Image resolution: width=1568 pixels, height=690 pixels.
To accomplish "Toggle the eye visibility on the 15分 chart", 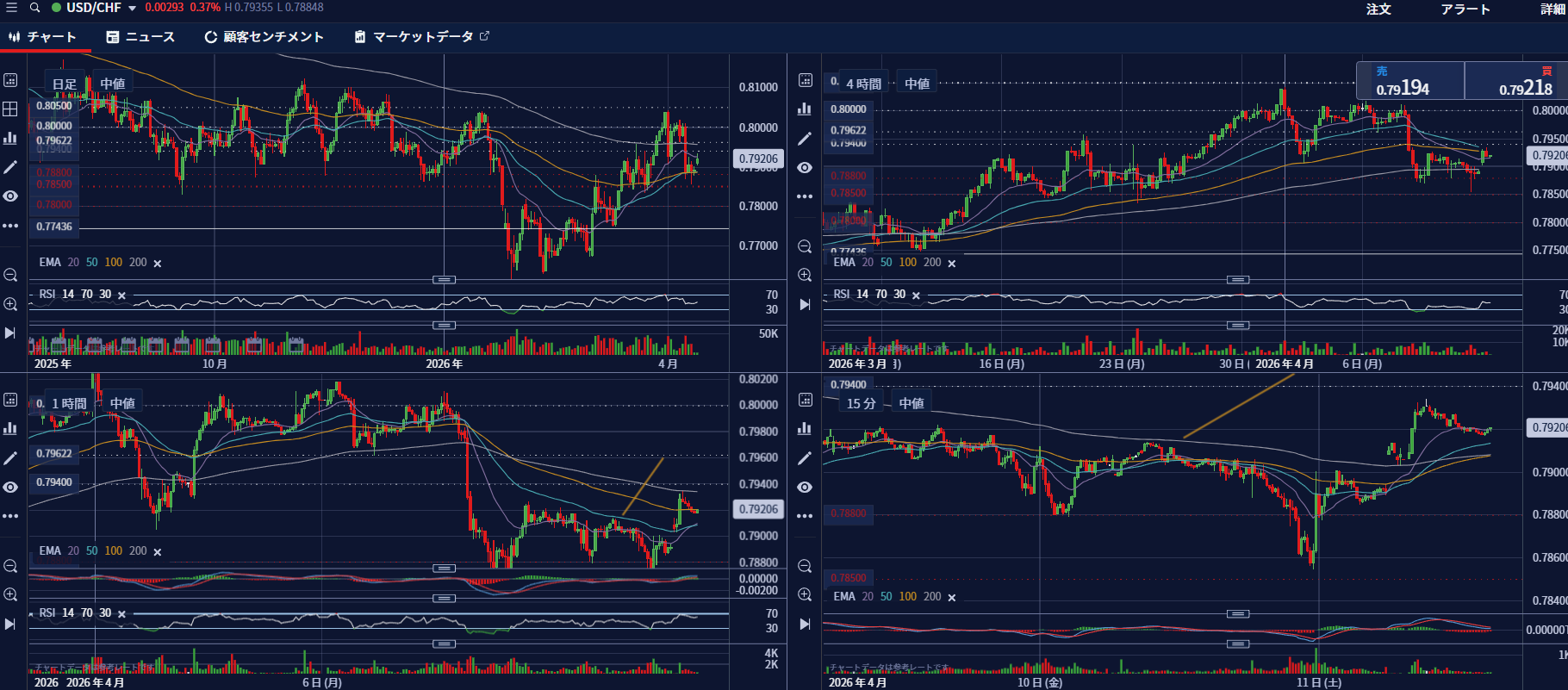I will pyautogui.click(x=805, y=488).
